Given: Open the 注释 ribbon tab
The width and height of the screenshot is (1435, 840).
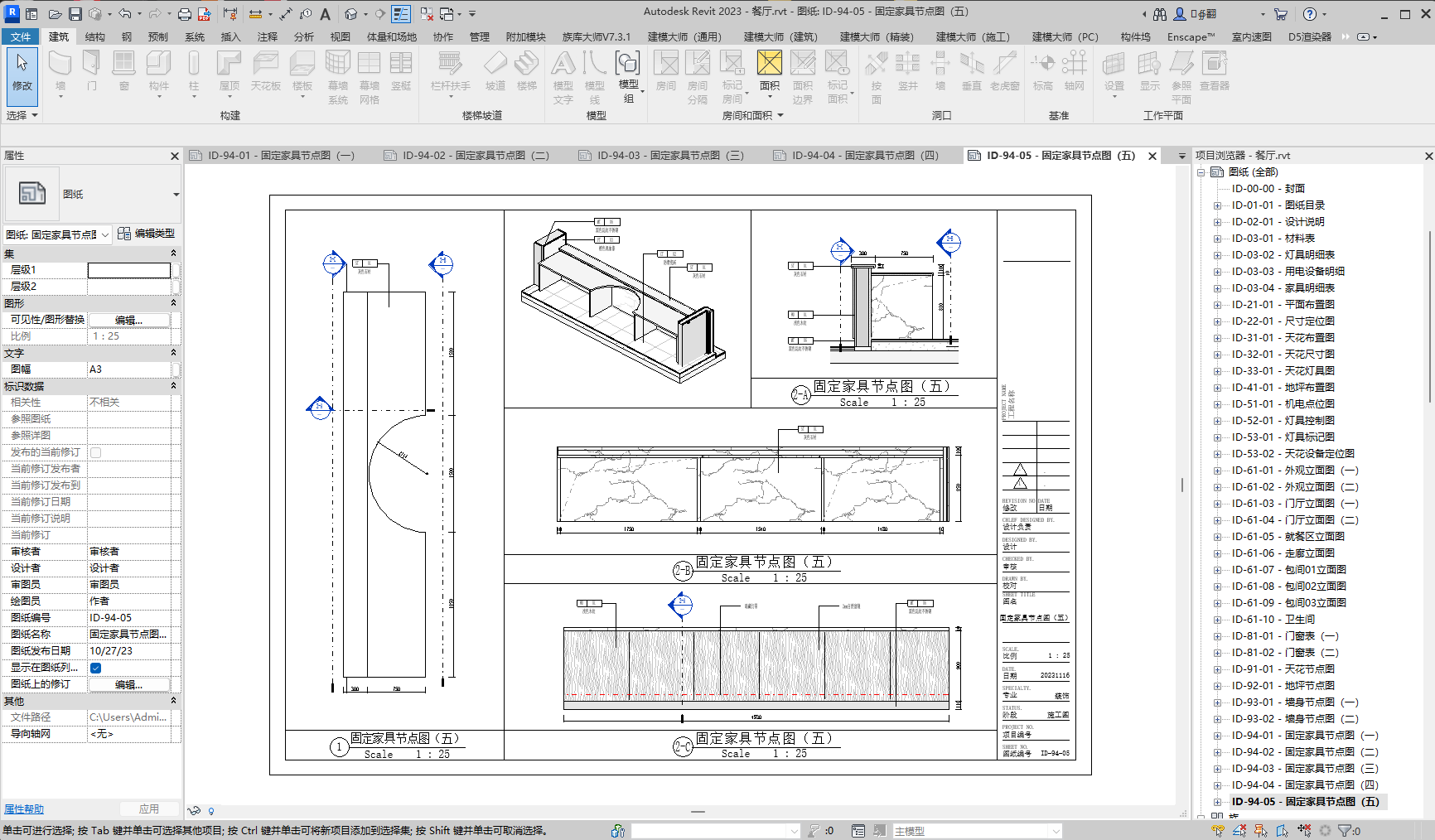Looking at the screenshot, I should 267,36.
